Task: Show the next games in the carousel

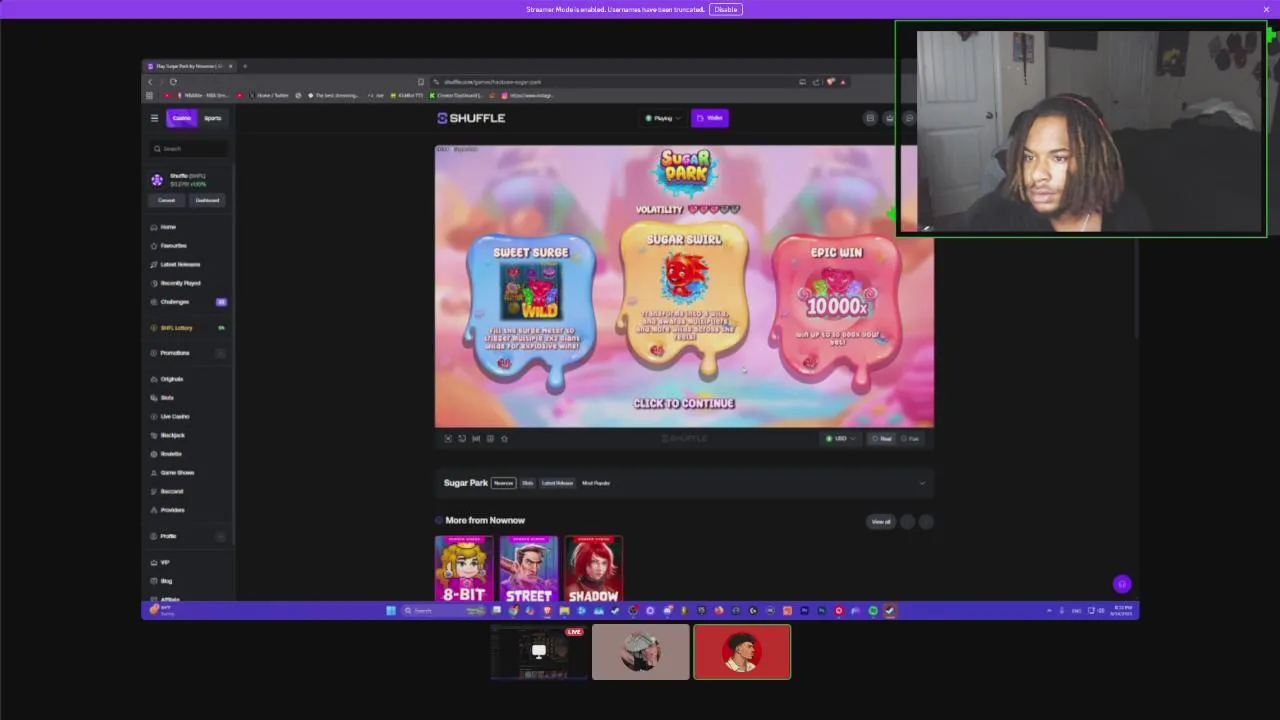Action: pos(926,521)
